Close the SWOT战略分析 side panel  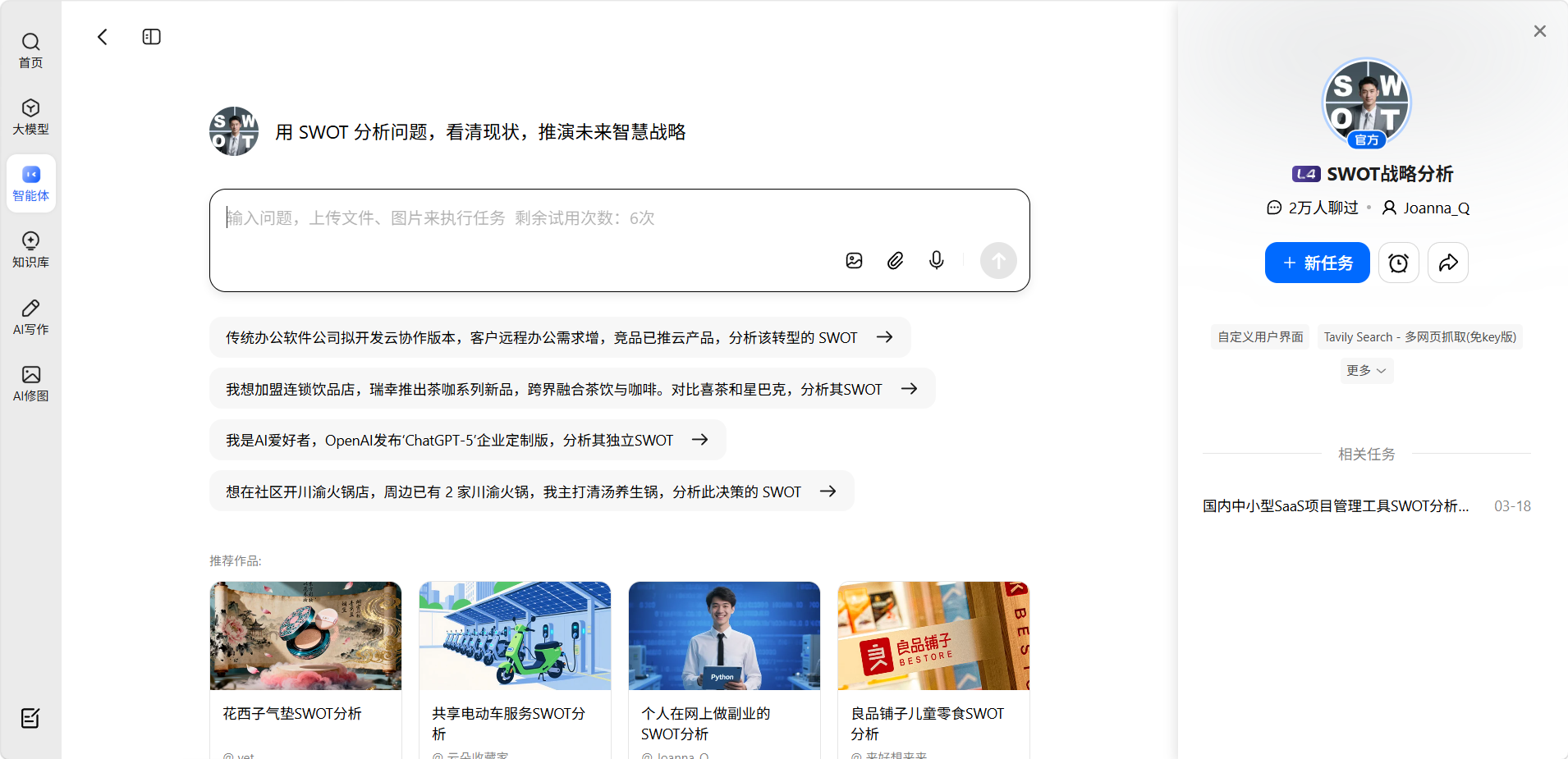click(x=1539, y=31)
